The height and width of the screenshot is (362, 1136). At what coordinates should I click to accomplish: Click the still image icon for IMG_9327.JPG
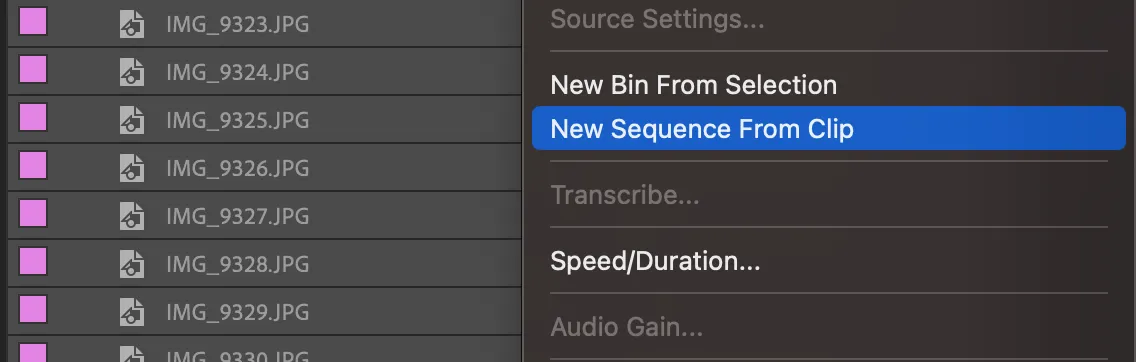click(x=131, y=216)
